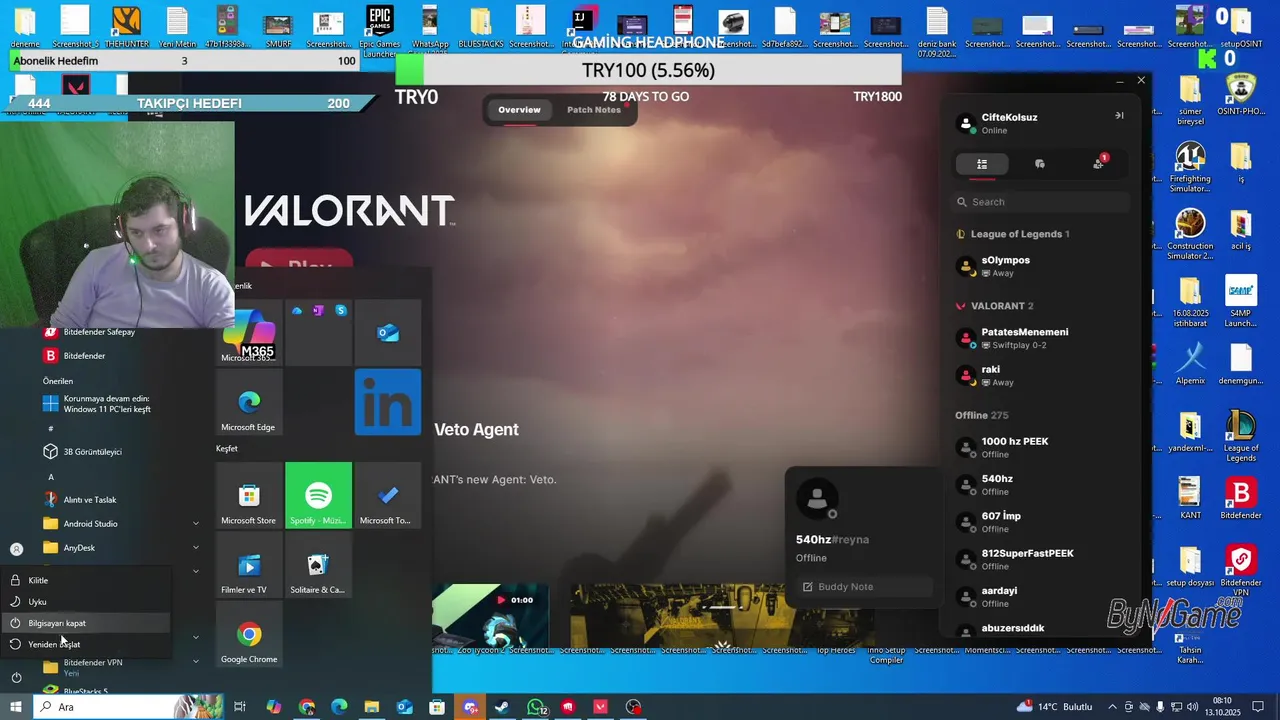Select 'Bilgisayarı kapat' in the power menu
This screenshot has height=720, width=1280.
[86, 623]
